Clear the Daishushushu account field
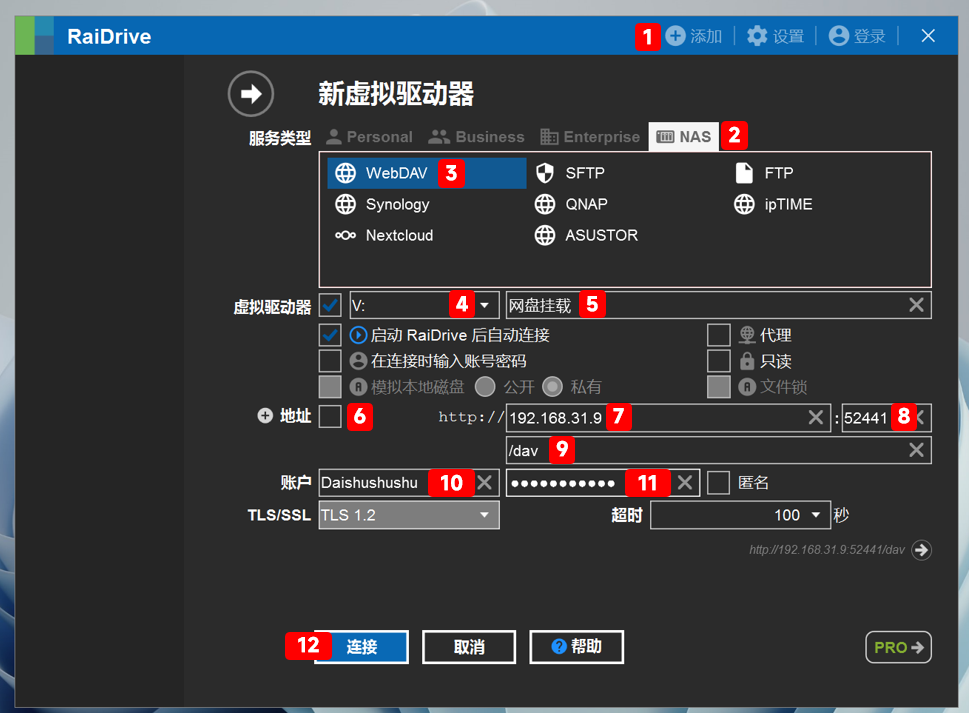970x716 pixels. click(x=484, y=482)
